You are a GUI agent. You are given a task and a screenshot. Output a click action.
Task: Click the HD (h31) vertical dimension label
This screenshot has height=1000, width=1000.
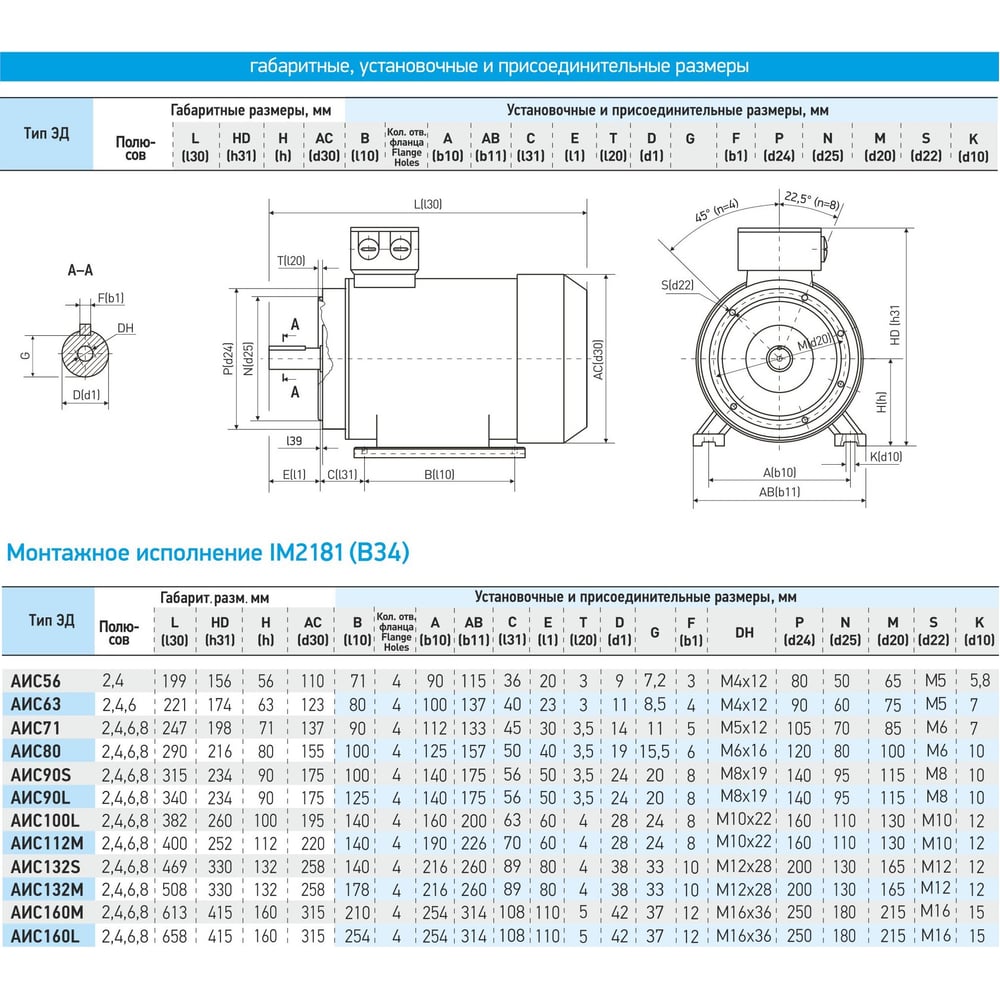(x=895, y=325)
